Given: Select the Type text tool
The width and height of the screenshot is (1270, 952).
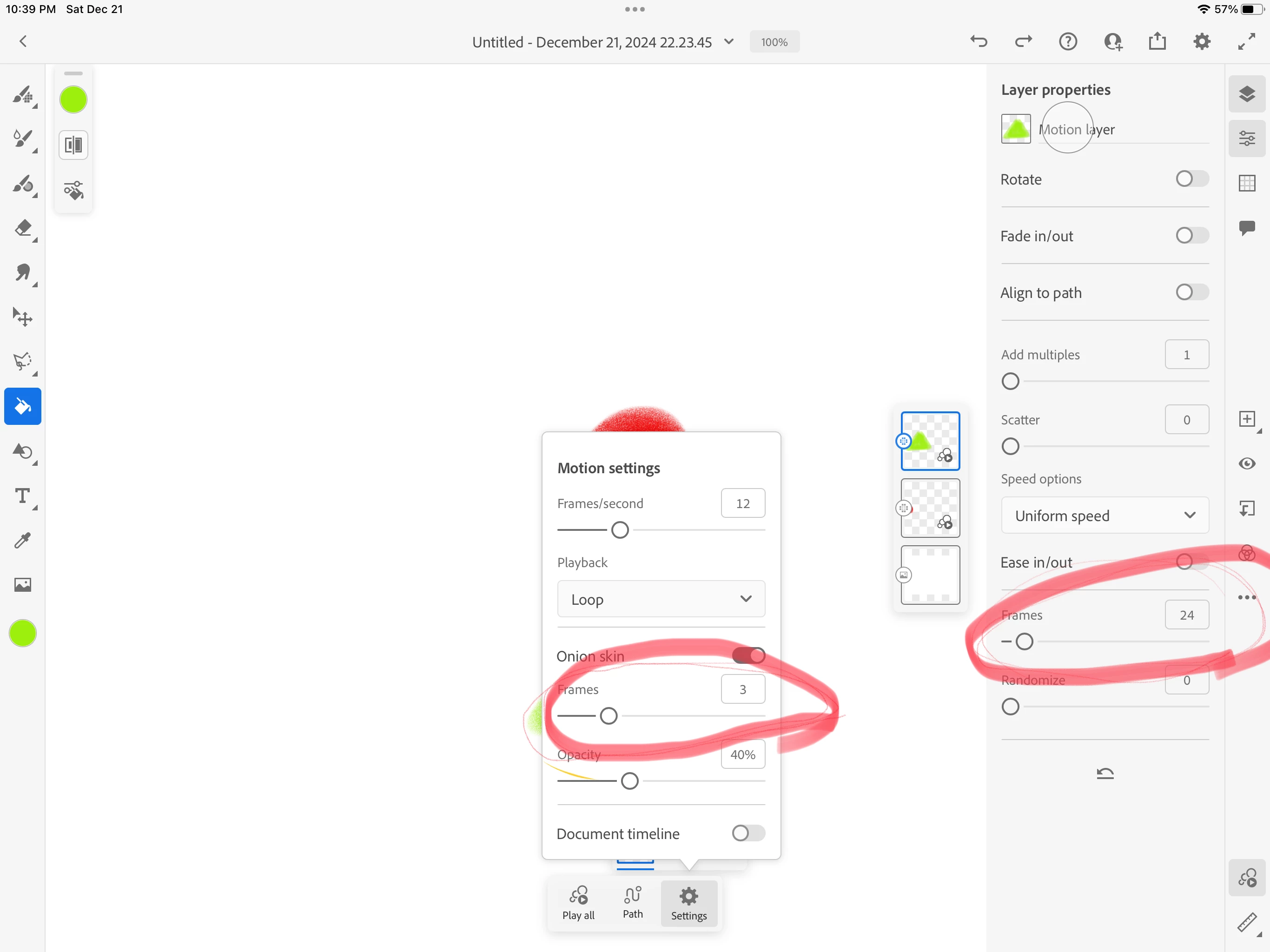Looking at the screenshot, I should click(23, 496).
